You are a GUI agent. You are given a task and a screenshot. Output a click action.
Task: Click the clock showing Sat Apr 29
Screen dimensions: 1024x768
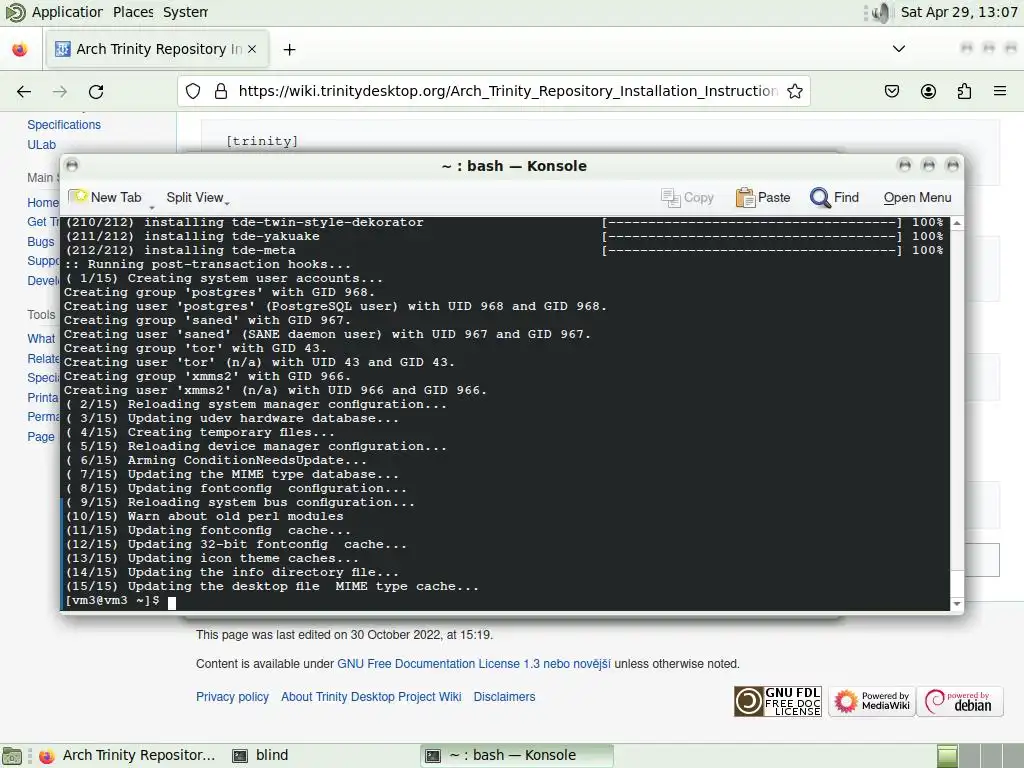(x=959, y=12)
